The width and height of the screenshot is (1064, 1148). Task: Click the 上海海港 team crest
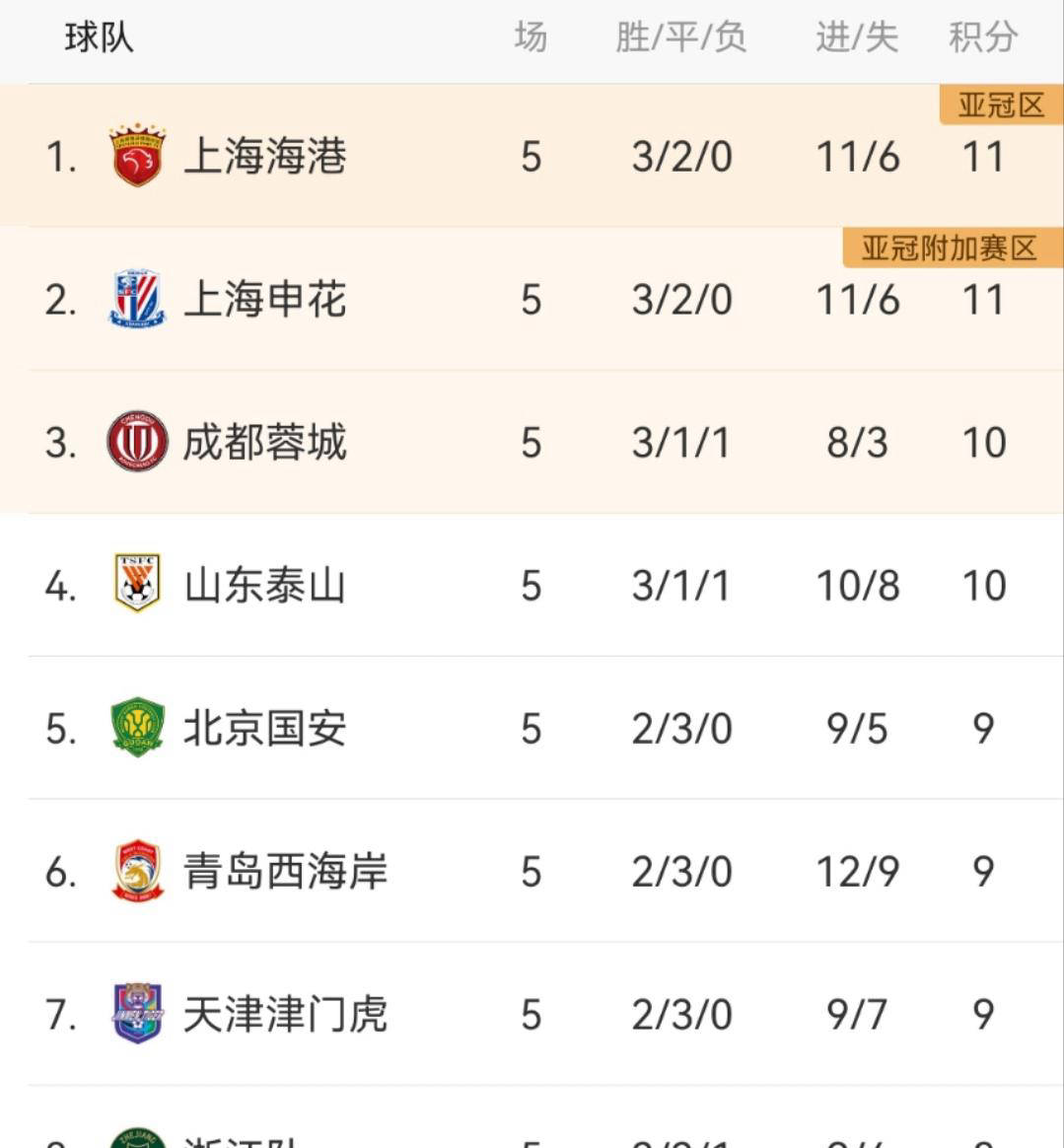click(136, 156)
